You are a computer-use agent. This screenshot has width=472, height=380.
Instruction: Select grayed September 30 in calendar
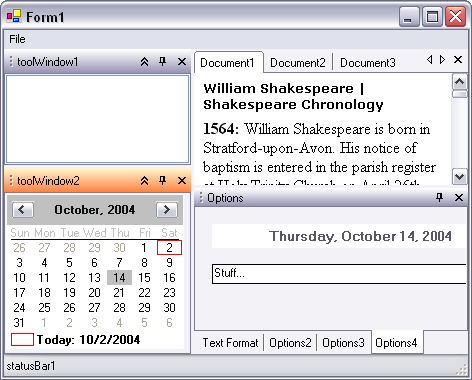(x=119, y=248)
